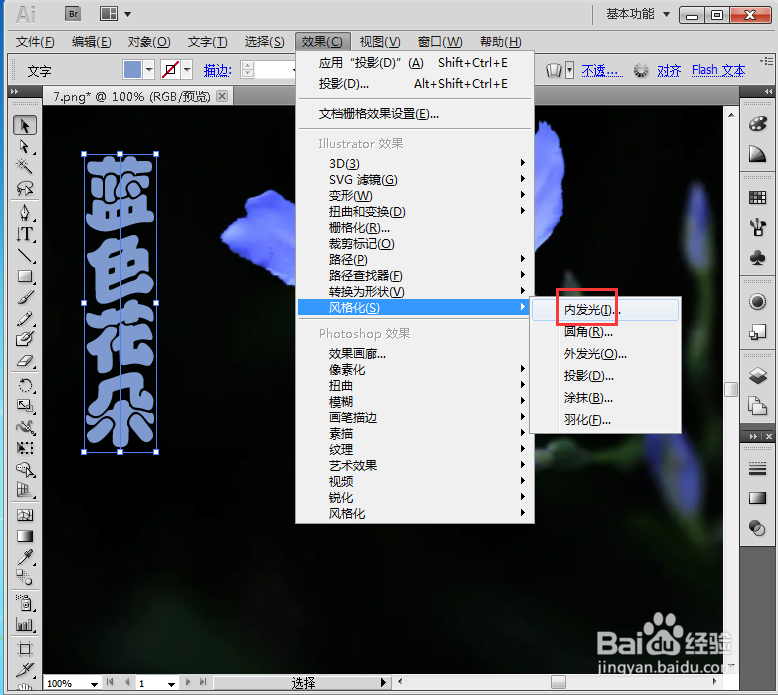Expand the fill color swatch dropdown
This screenshot has width=778, height=695.
[149, 70]
